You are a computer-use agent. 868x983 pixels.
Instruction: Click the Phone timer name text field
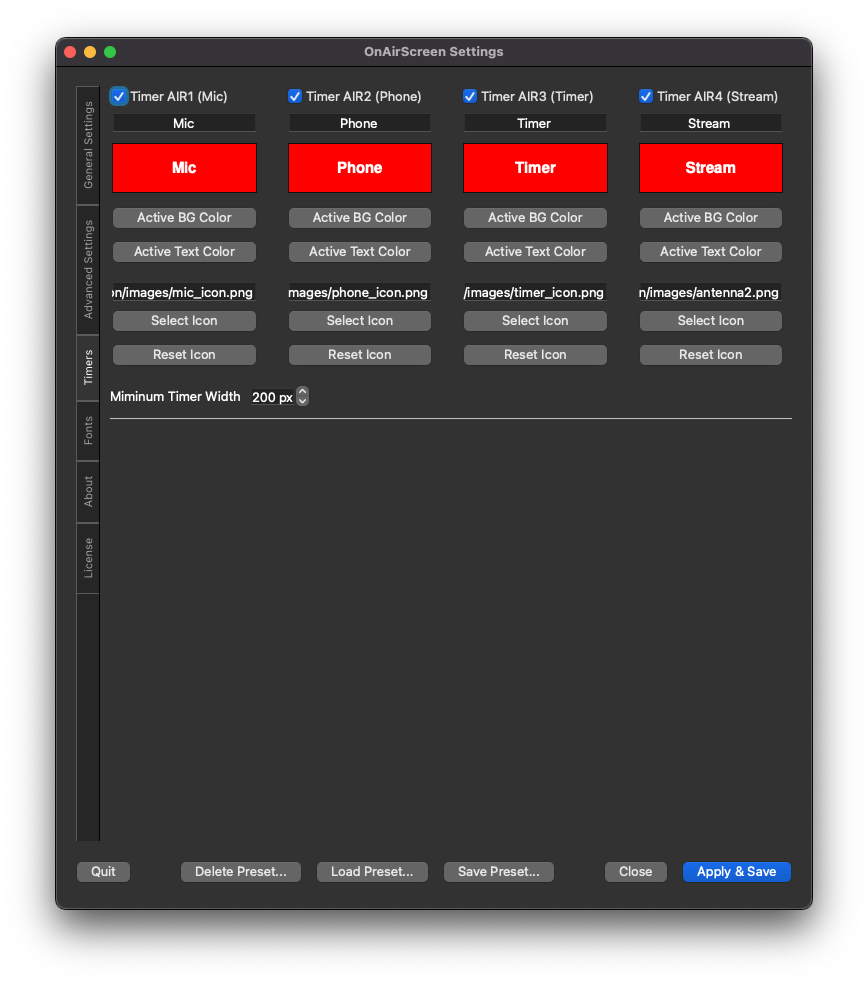[x=360, y=124]
